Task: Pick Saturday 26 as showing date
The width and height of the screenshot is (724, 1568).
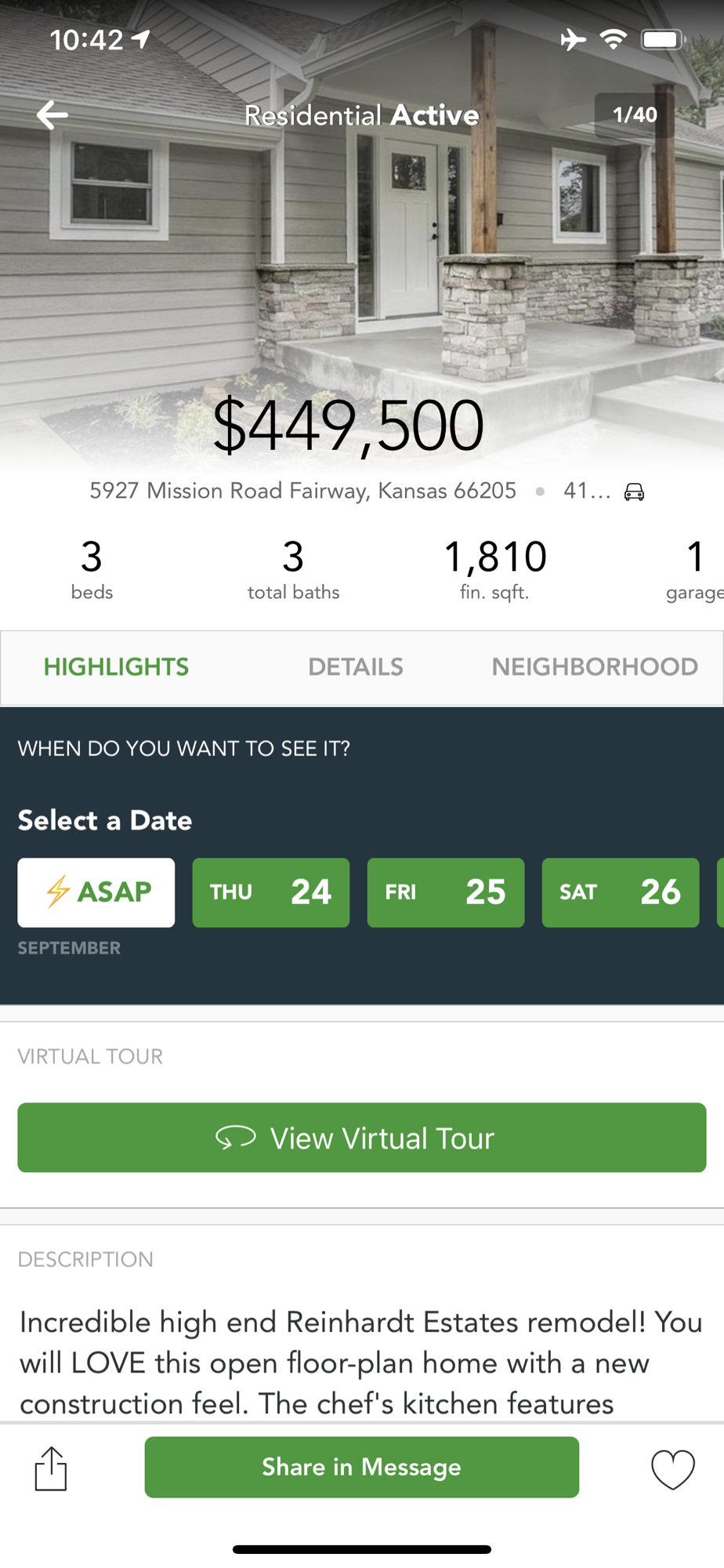Action: [x=621, y=892]
